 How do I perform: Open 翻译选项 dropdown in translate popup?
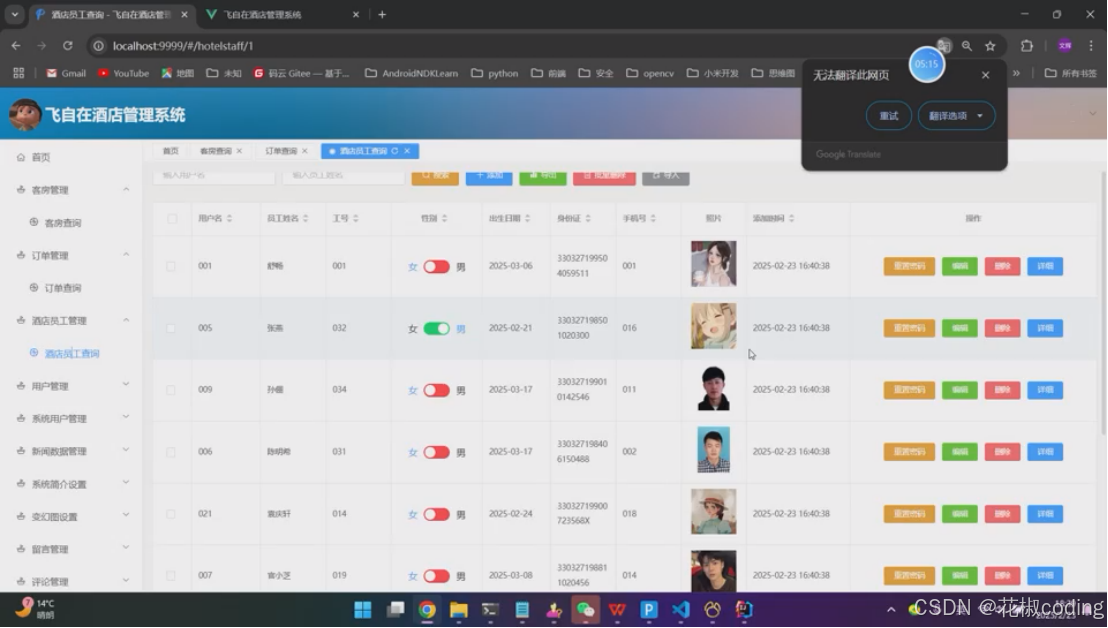click(957, 116)
